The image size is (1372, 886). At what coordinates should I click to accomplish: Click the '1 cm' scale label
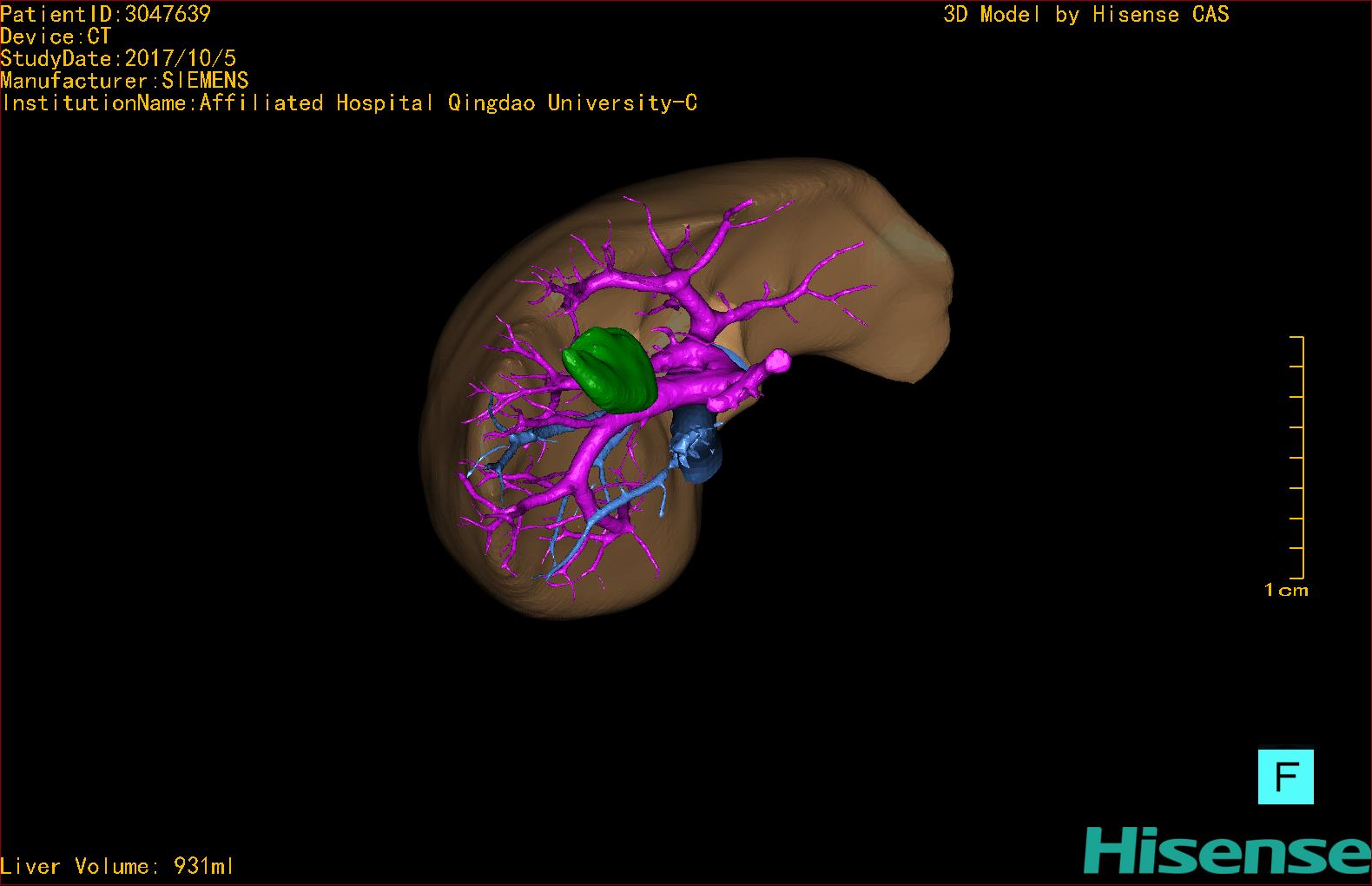1286,591
